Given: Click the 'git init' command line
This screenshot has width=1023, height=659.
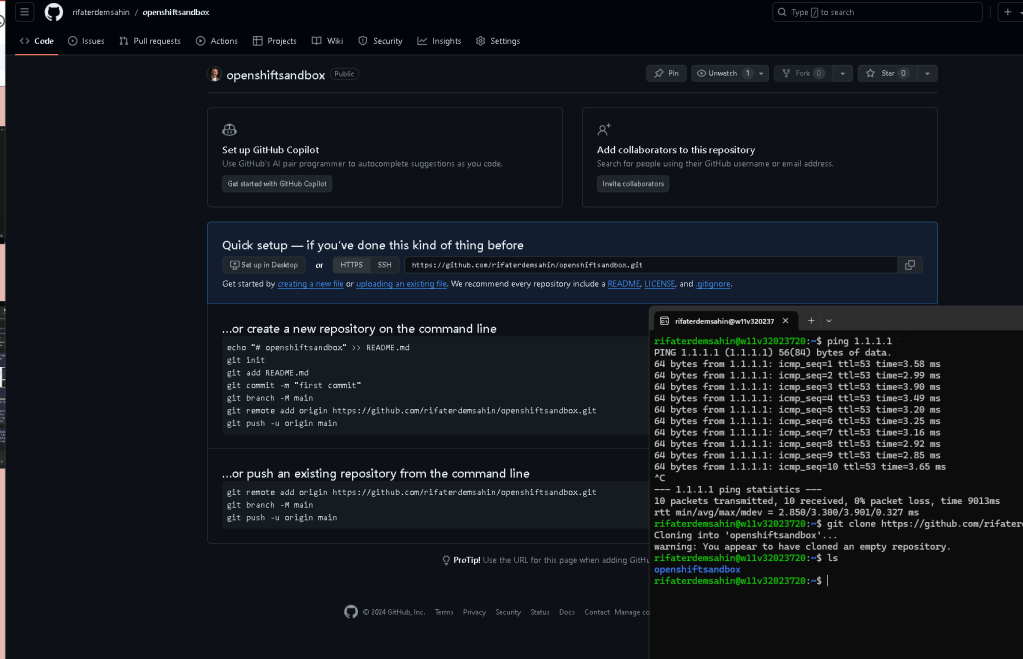Looking at the screenshot, I should coord(246,360).
